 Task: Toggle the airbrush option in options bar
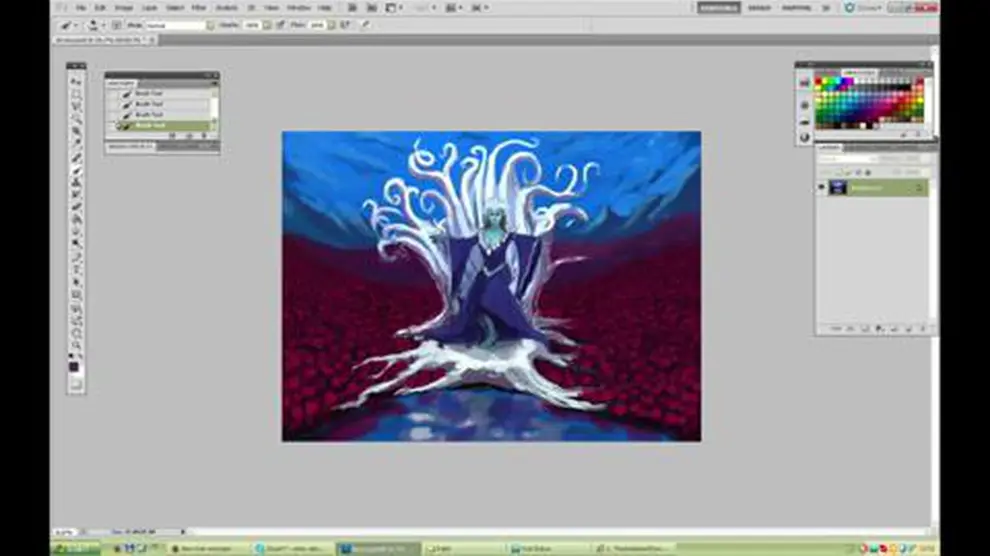coord(347,25)
